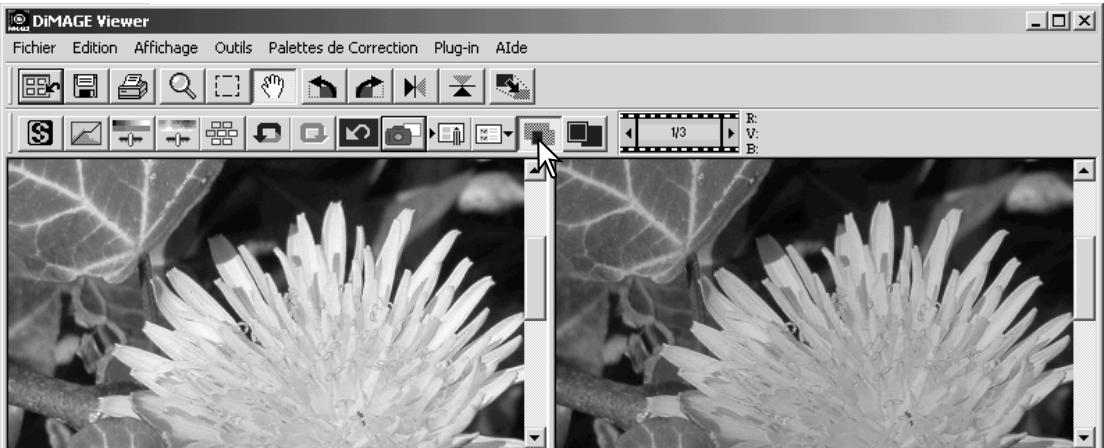Open dropdown arrow beside load job
Viewport: 1104px width, 448px height.
[509, 134]
